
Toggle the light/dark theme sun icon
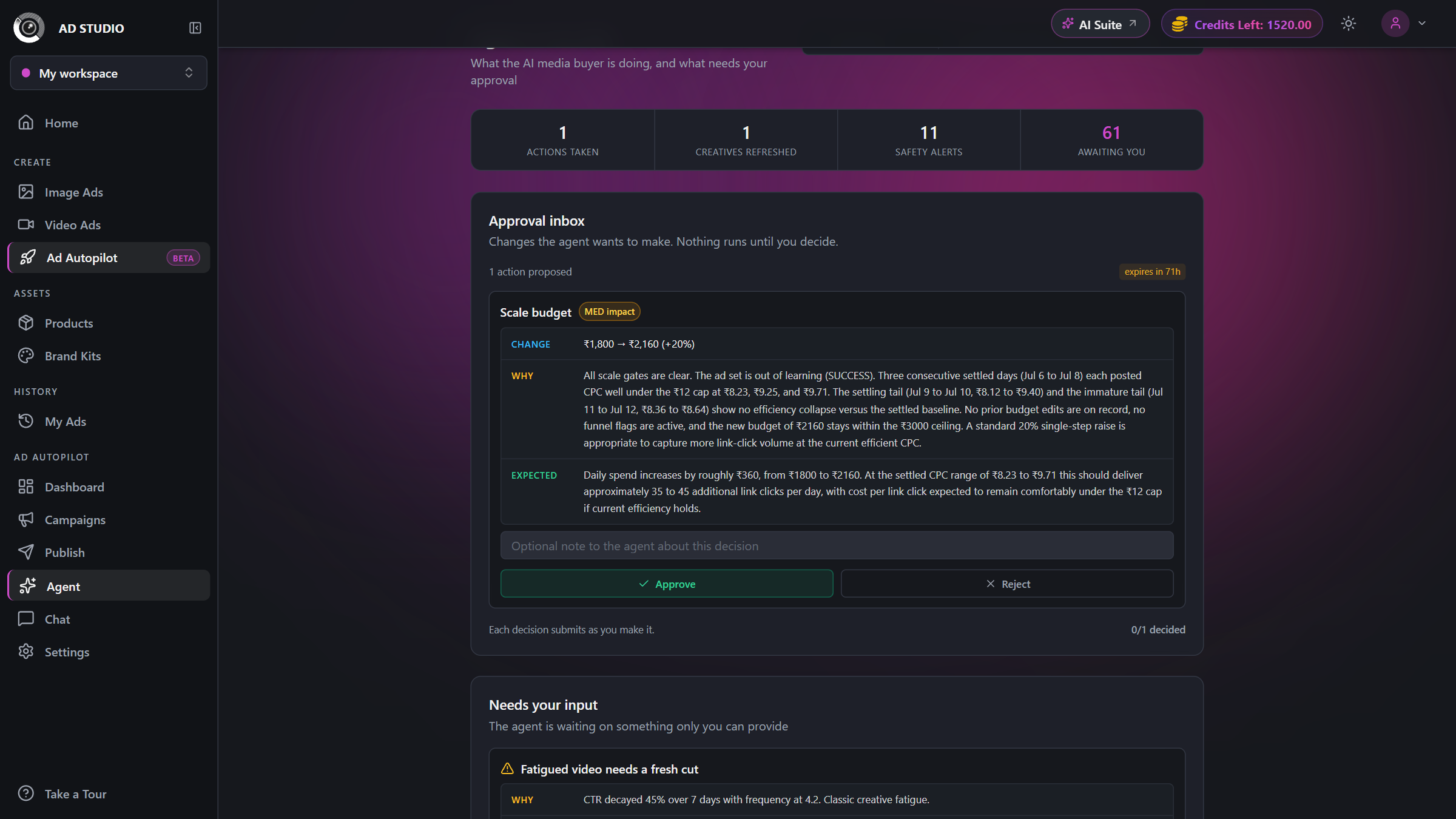[1349, 24]
